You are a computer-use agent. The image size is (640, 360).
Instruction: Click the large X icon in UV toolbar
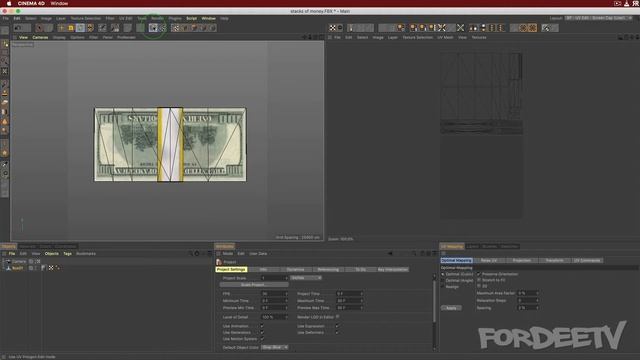(460, 28)
